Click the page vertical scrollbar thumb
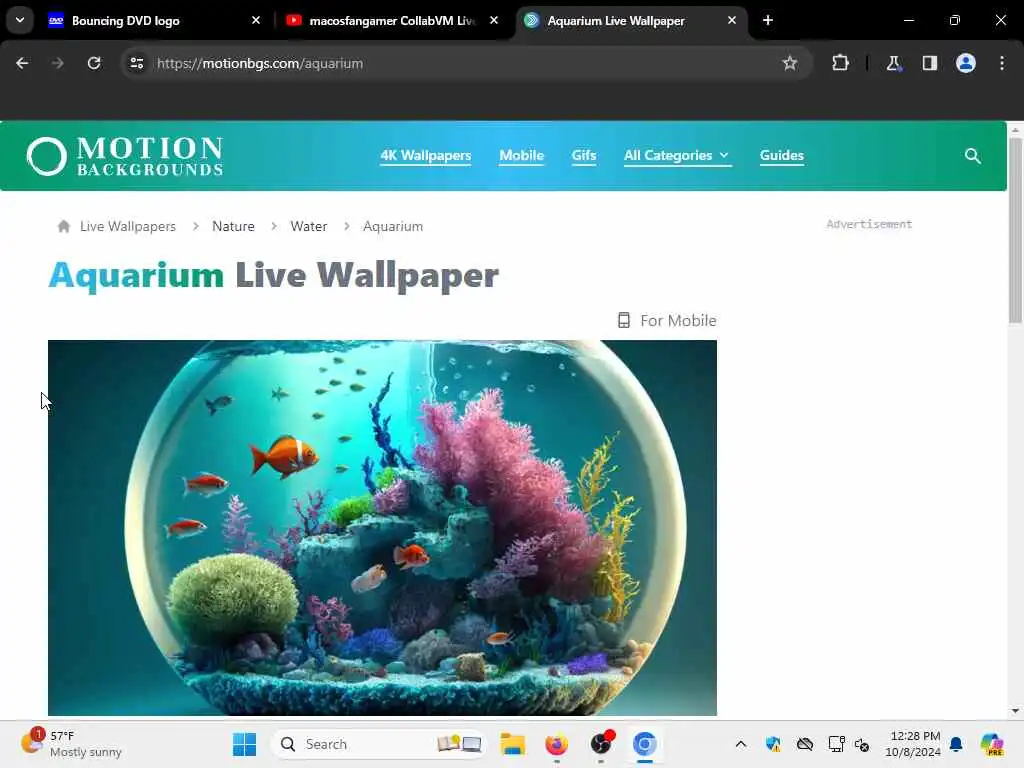Viewport: 1024px width, 768px height. tap(1015, 230)
